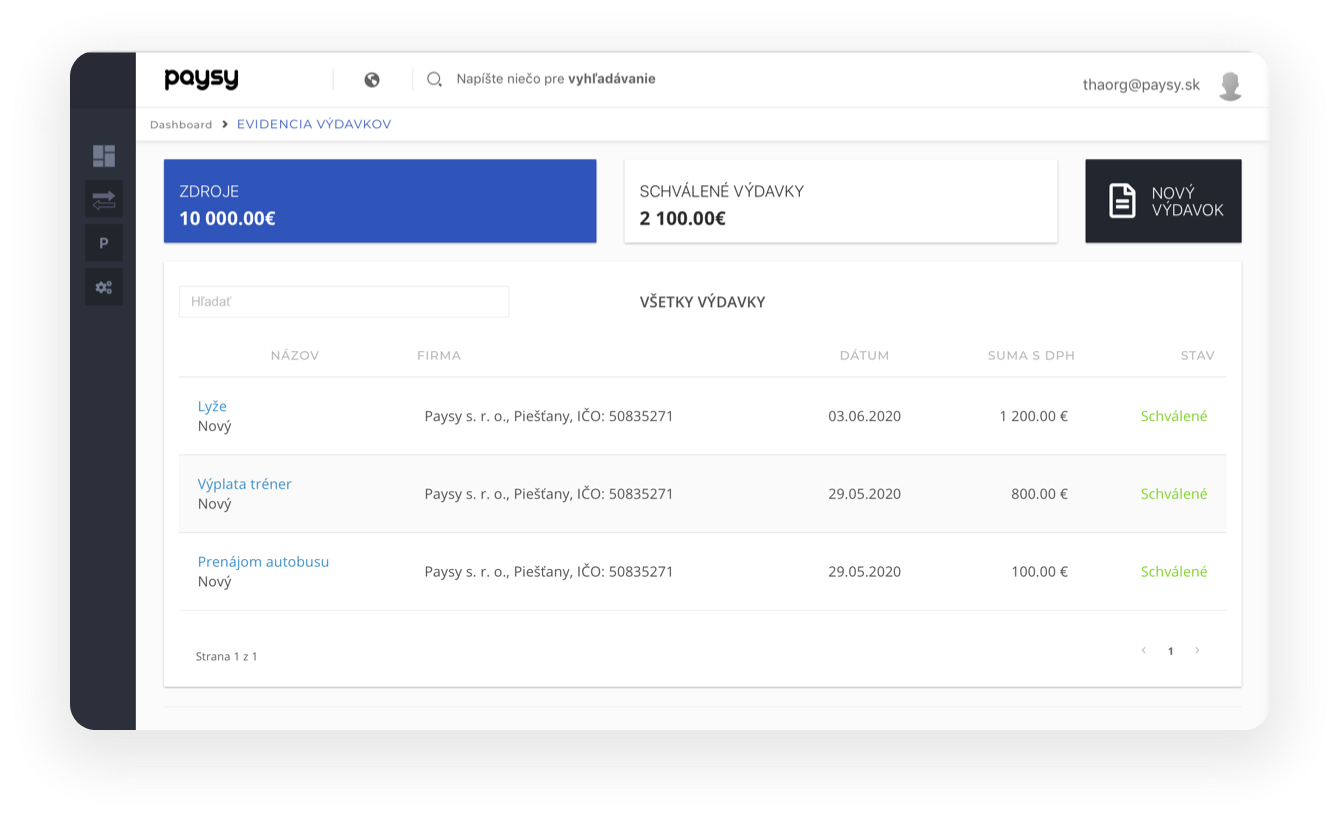Click the Strana 1 z 1 text
The width and height of the screenshot is (1340, 818).
point(227,657)
